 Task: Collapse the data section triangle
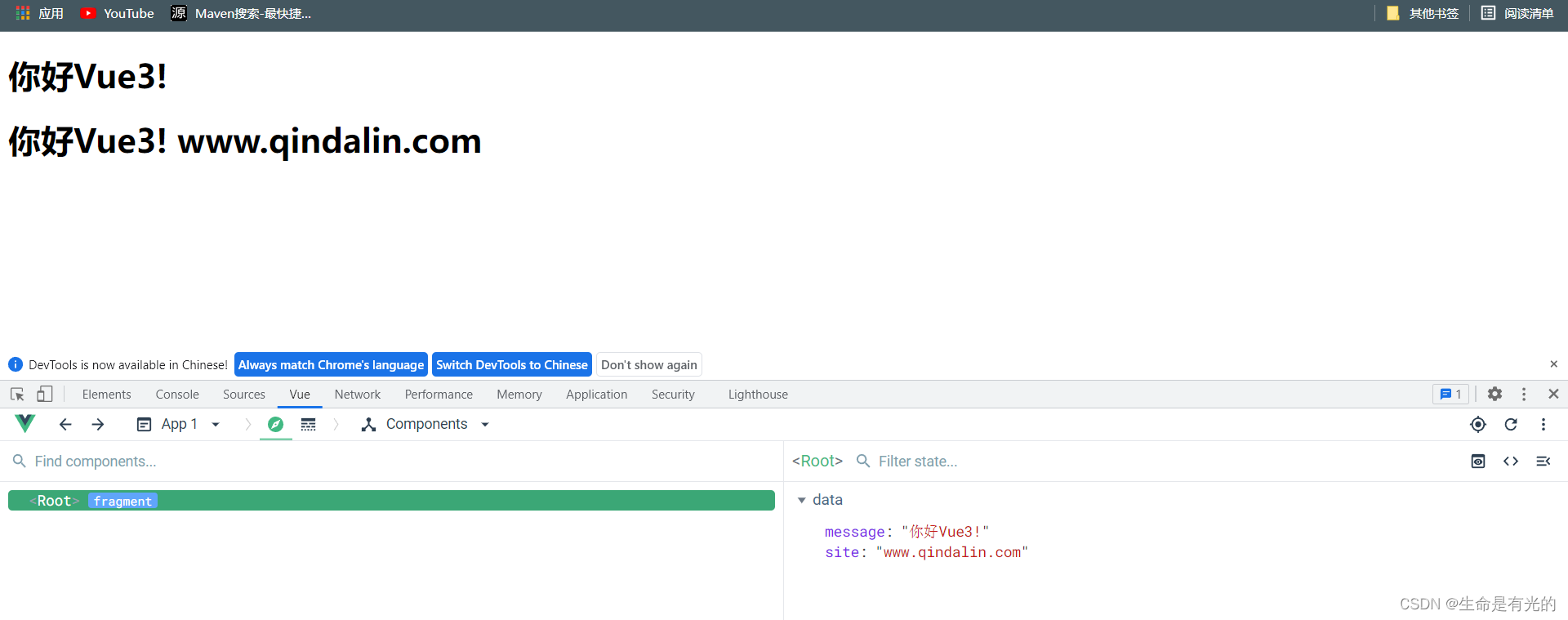tap(802, 500)
